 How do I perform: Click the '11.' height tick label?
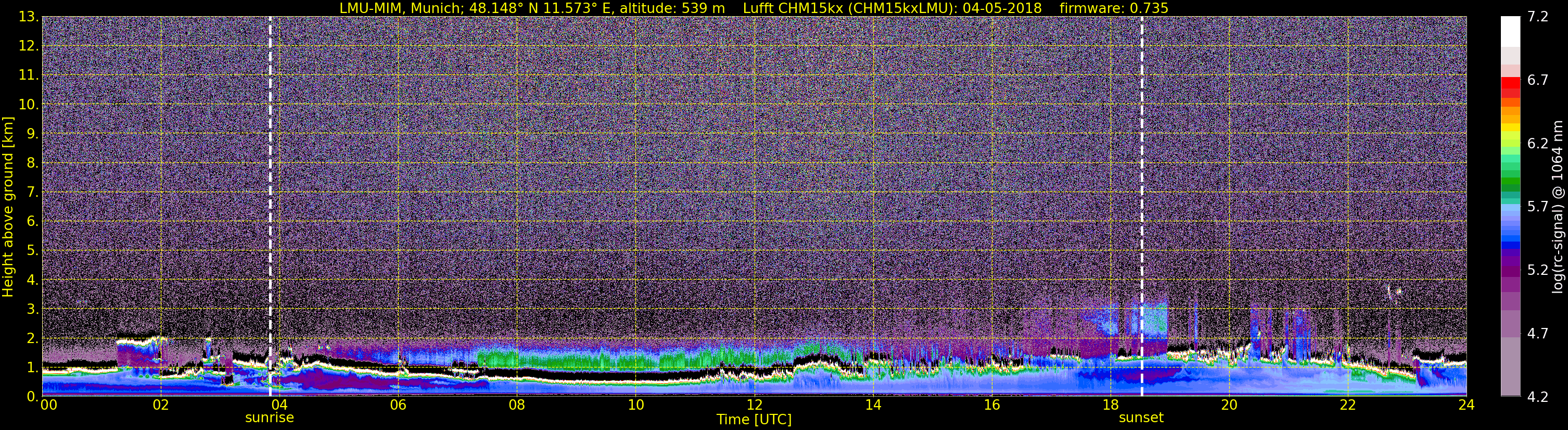(x=29, y=75)
